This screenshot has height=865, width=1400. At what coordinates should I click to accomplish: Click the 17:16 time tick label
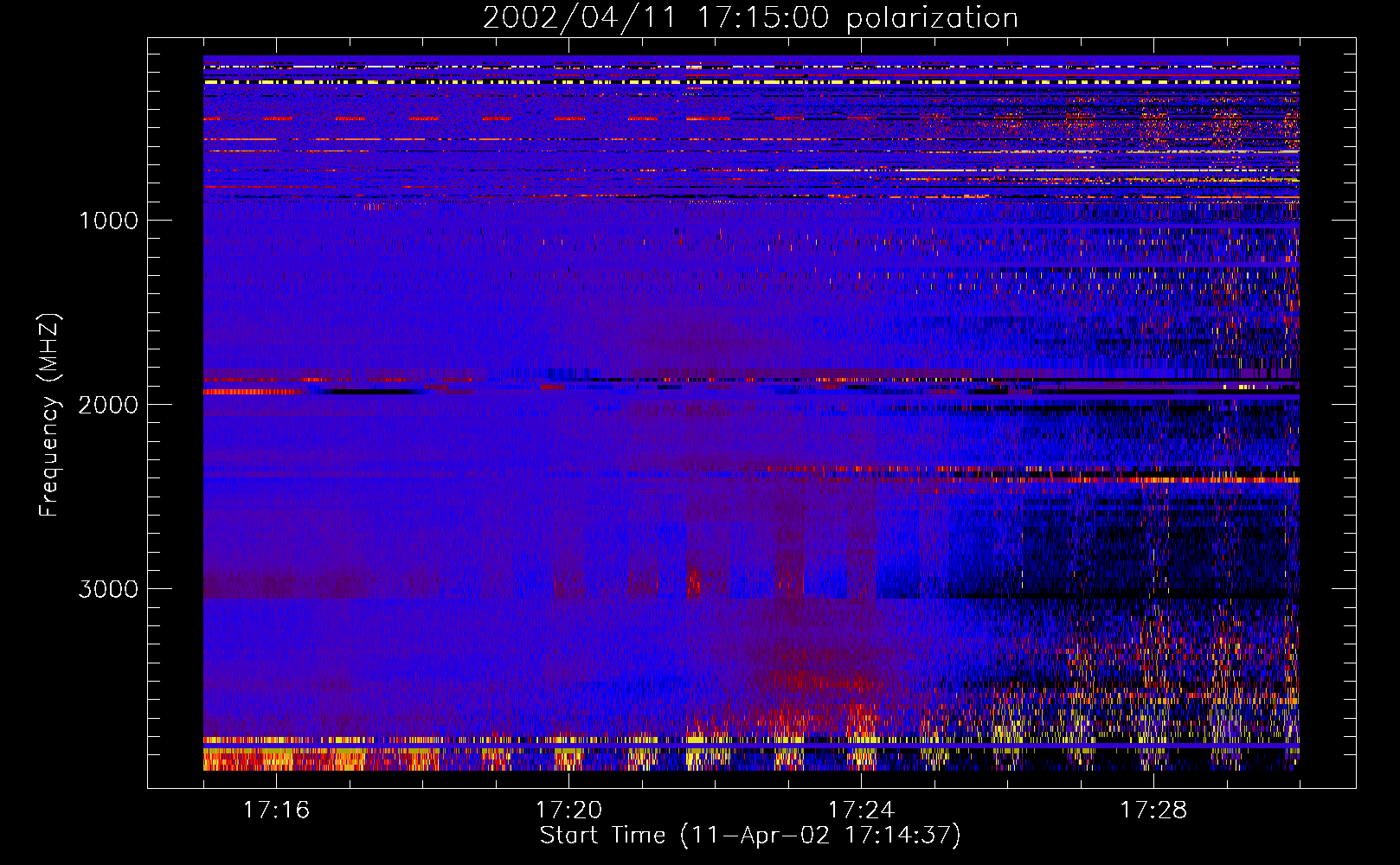(276, 810)
